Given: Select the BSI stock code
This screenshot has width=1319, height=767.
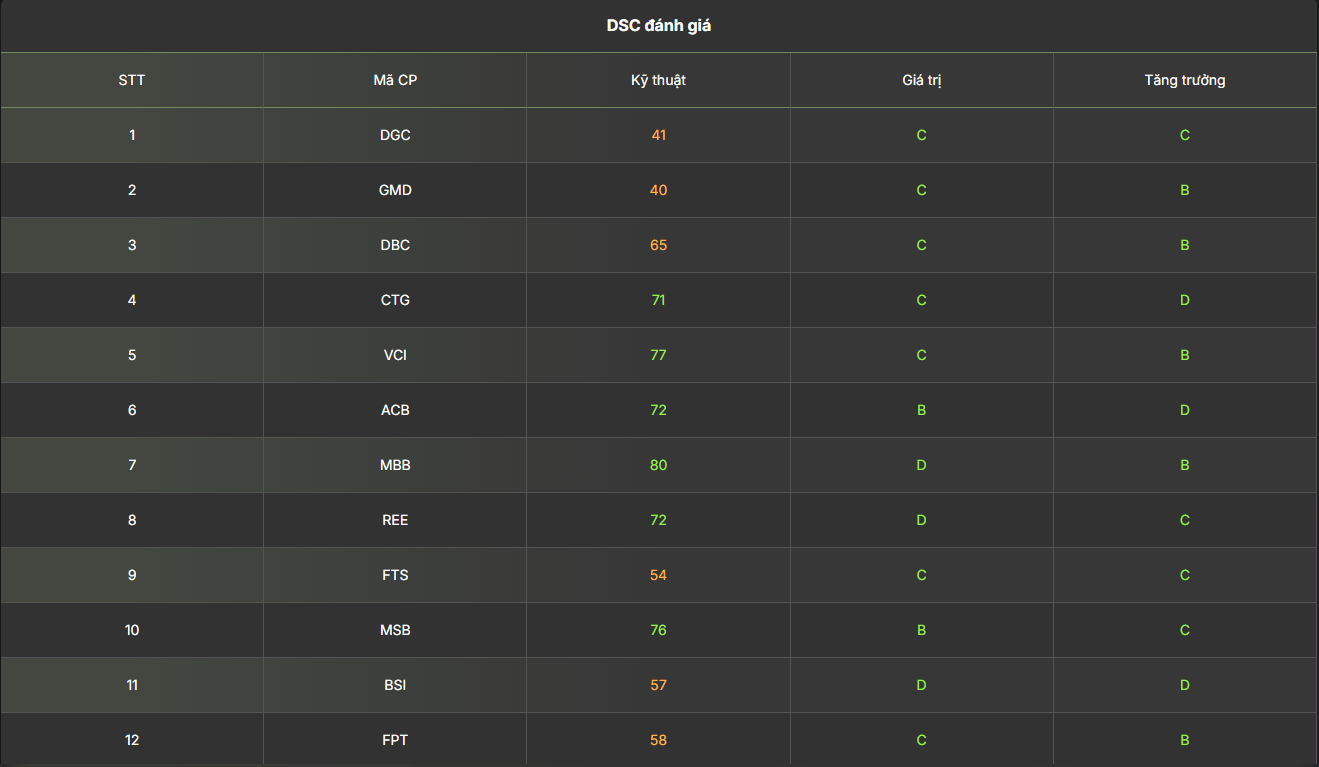Looking at the screenshot, I should click(395, 685).
